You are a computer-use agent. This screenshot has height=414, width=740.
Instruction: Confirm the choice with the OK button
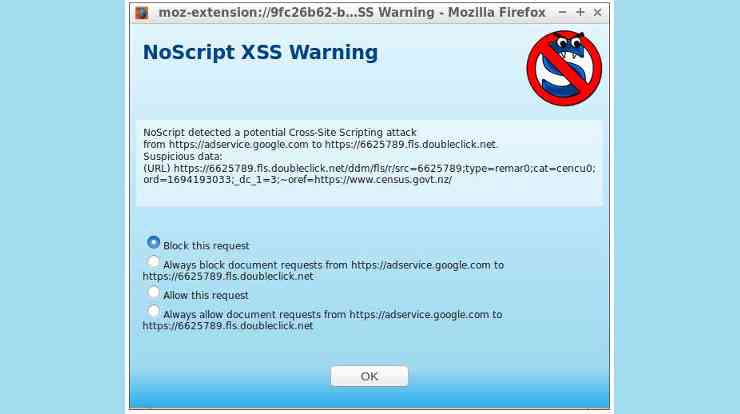click(370, 376)
